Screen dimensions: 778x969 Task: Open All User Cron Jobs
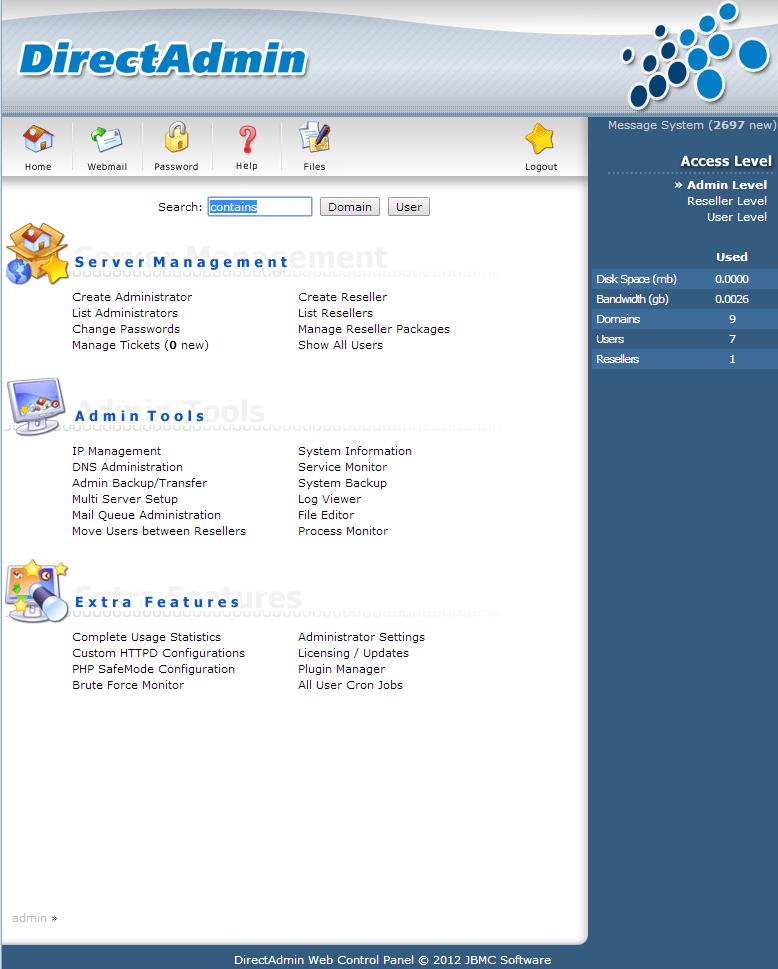click(350, 685)
